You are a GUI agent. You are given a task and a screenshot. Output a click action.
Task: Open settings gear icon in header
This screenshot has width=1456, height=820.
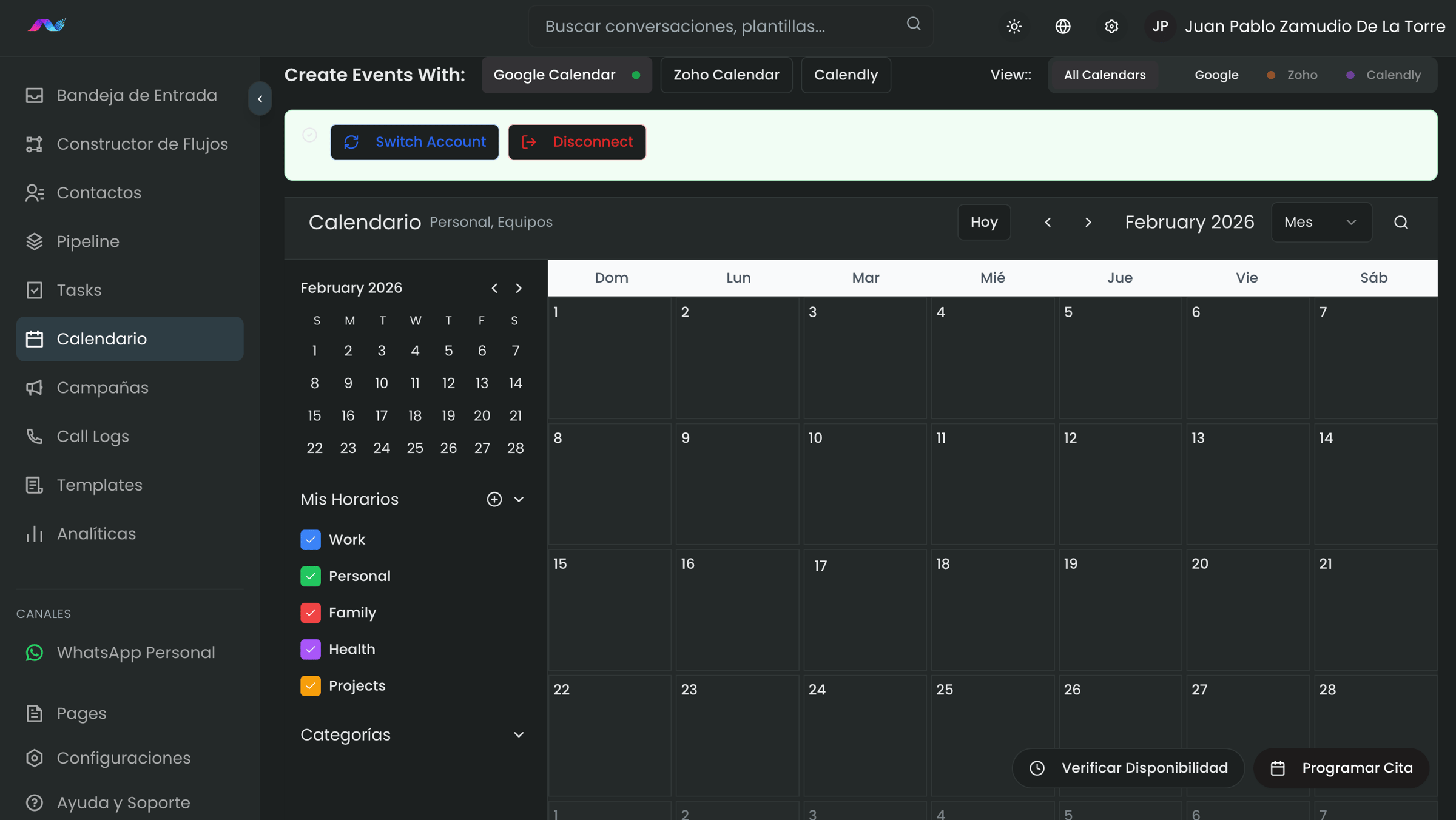1111,26
